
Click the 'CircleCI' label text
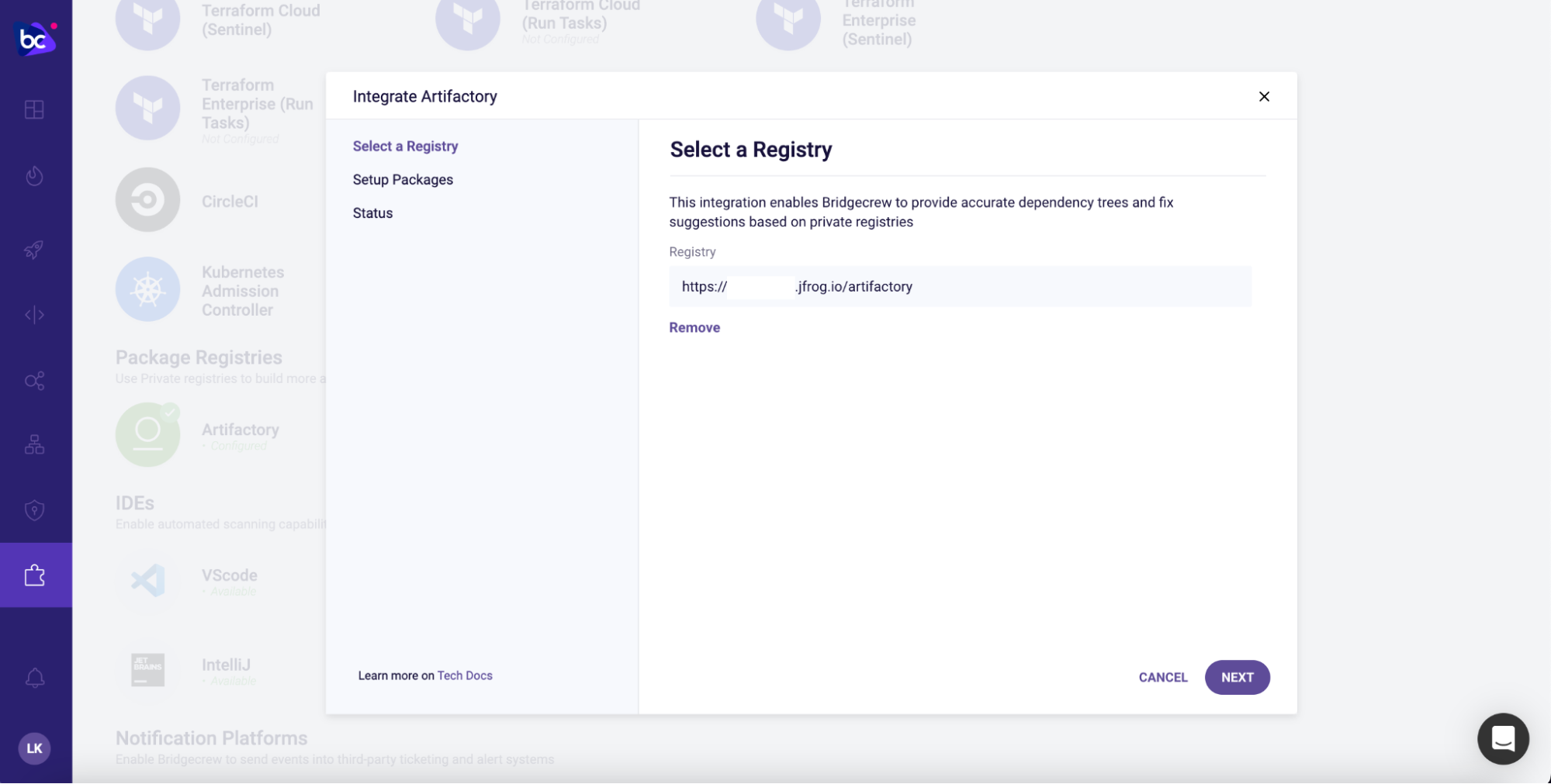coord(230,201)
